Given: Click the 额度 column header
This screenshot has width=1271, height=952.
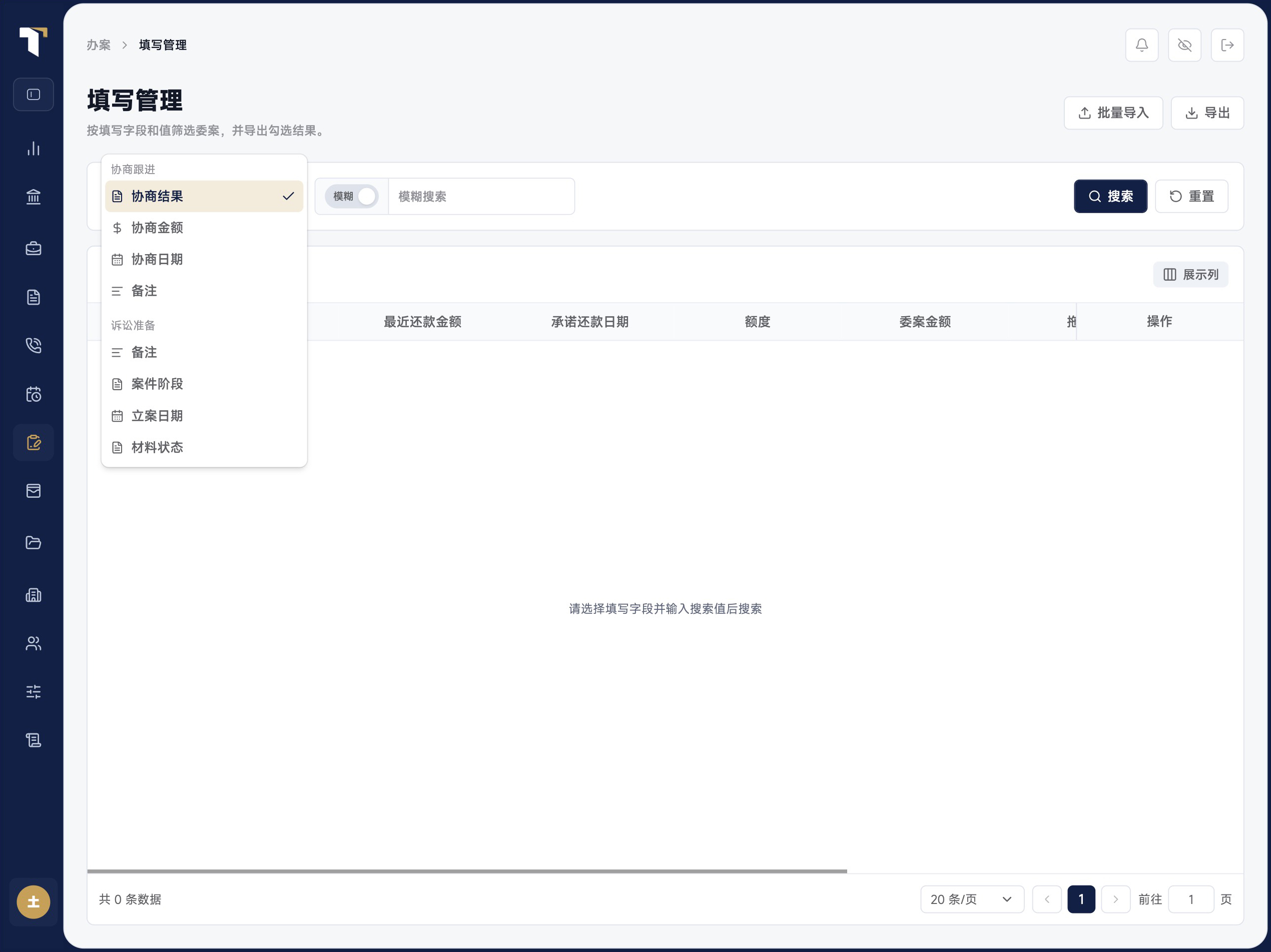Looking at the screenshot, I should pos(757,322).
